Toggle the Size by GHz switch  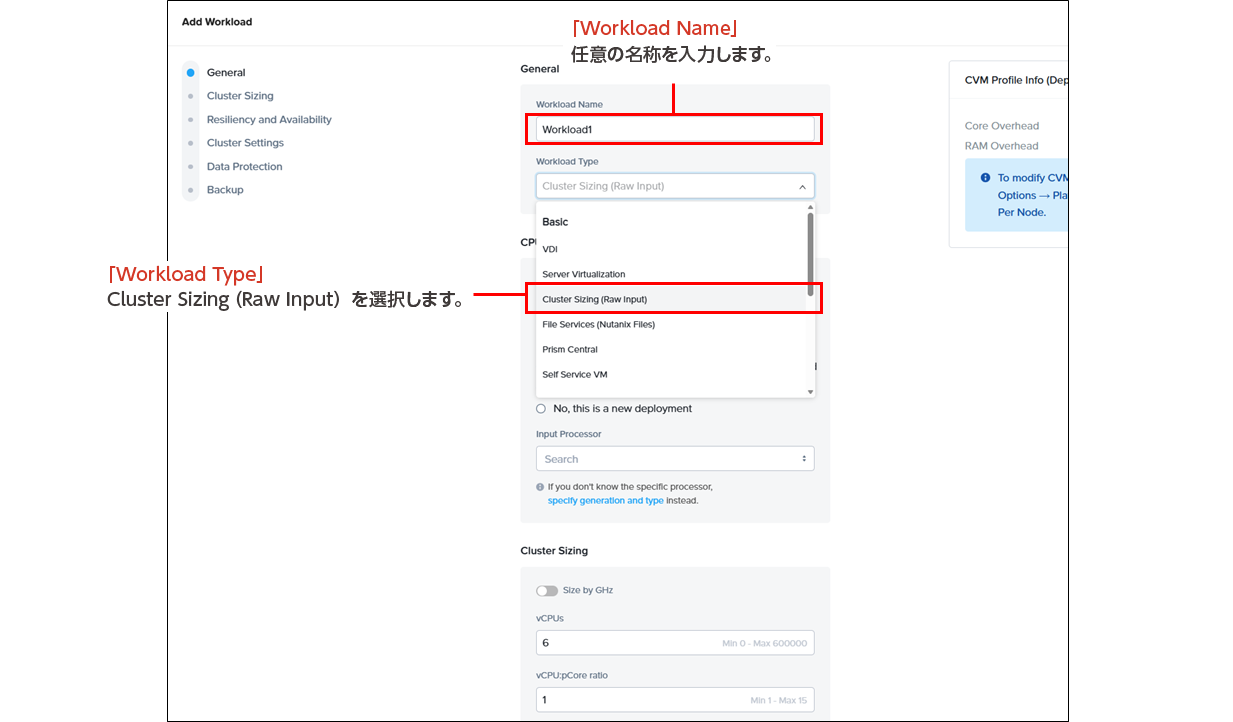click(x=547, y=591)
